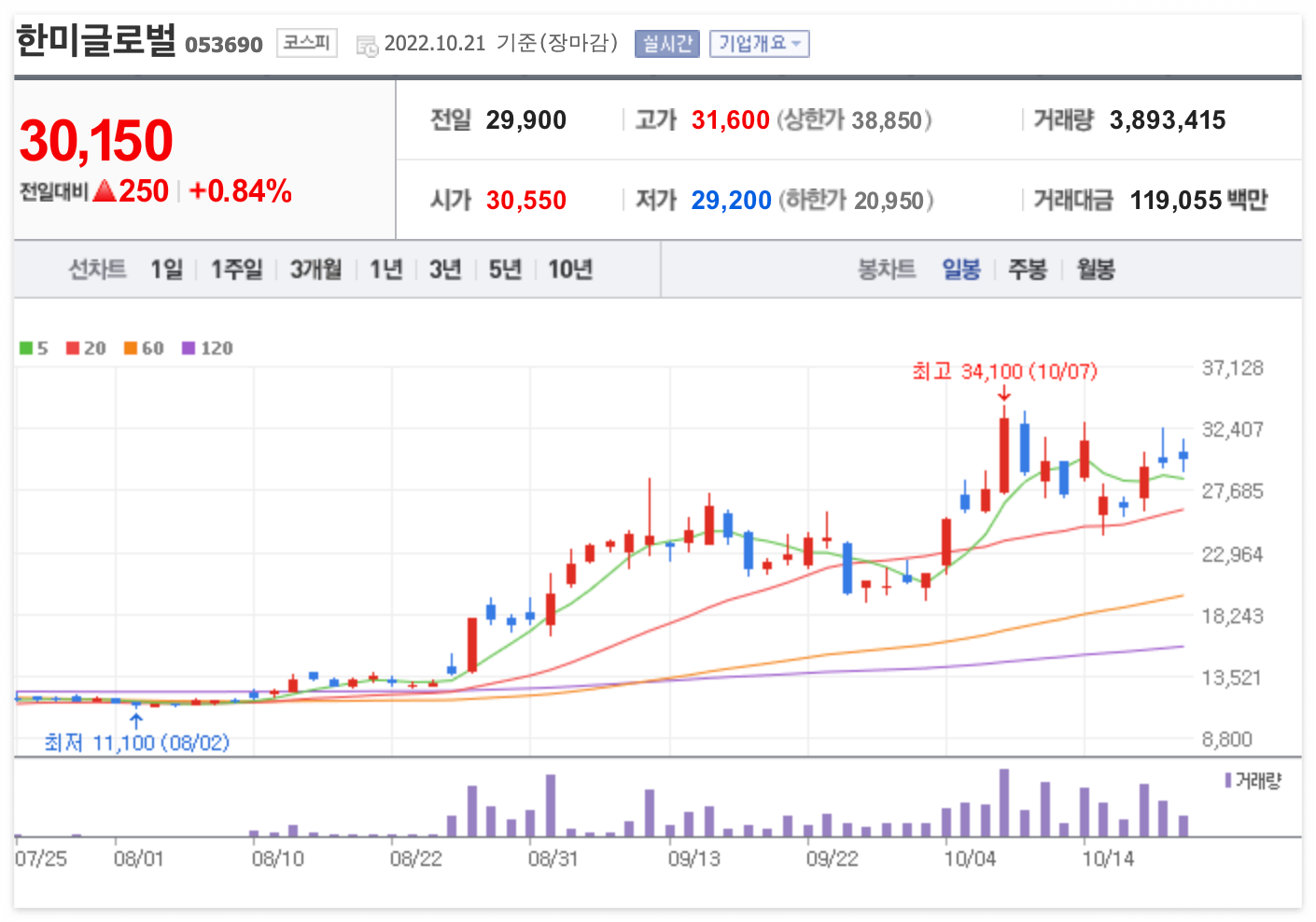The width and height of the screenshot is (1316, 922).
Task: Click the 08/22 date label on the x-axis
Action: pos(416,859)
